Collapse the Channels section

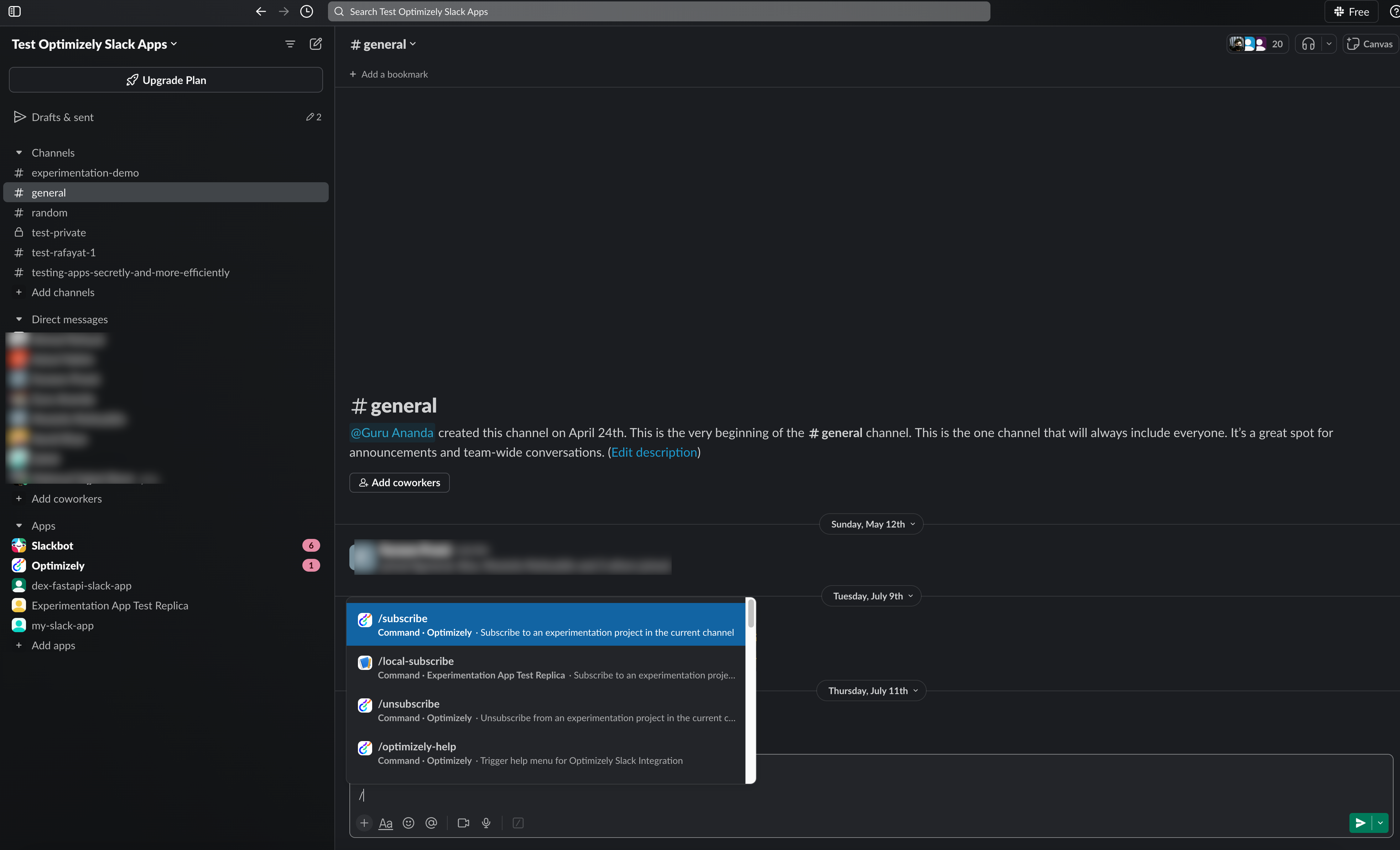(19, 153)
